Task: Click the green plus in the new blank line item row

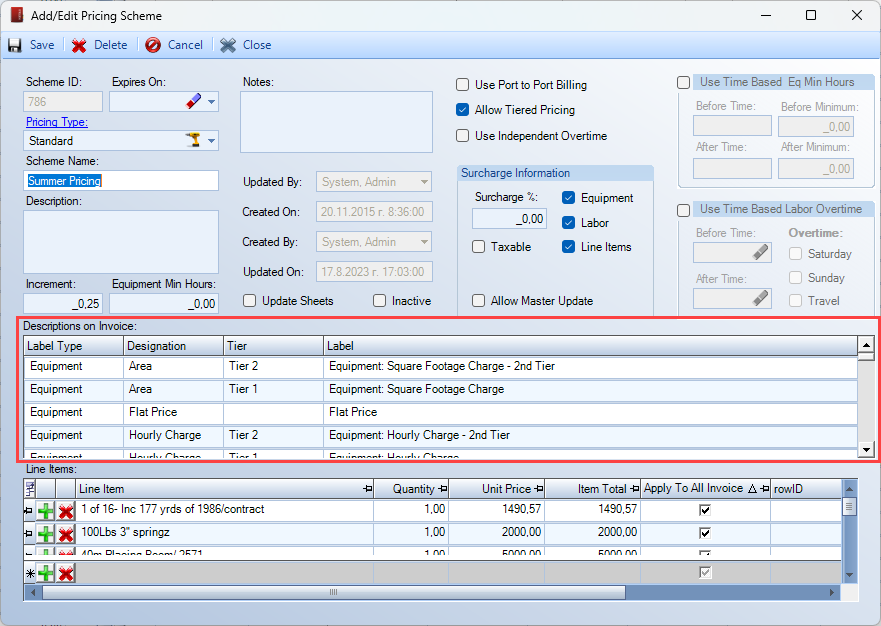Action: pos(46,573)
